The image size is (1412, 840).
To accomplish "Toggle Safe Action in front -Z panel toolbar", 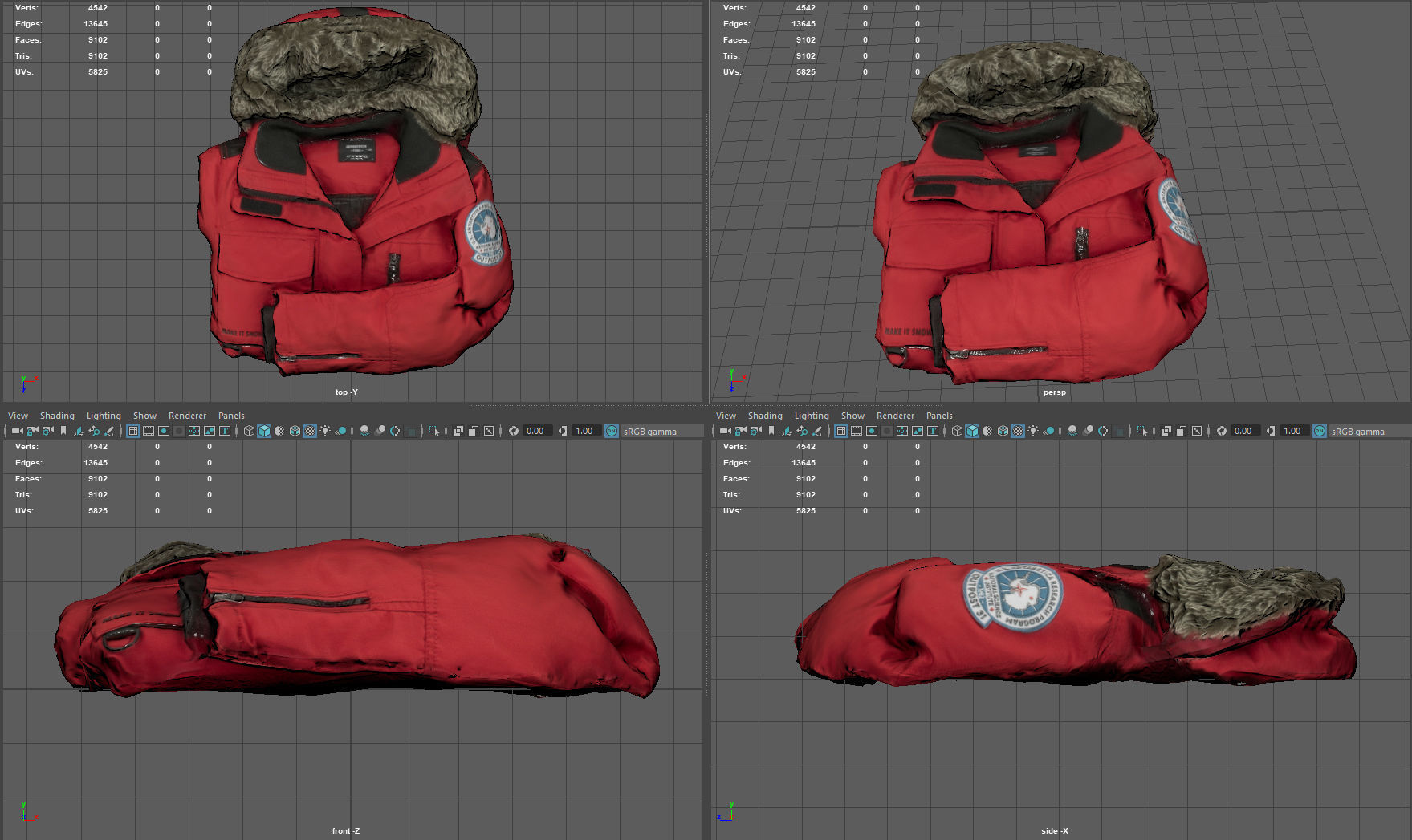I will 210,431.
